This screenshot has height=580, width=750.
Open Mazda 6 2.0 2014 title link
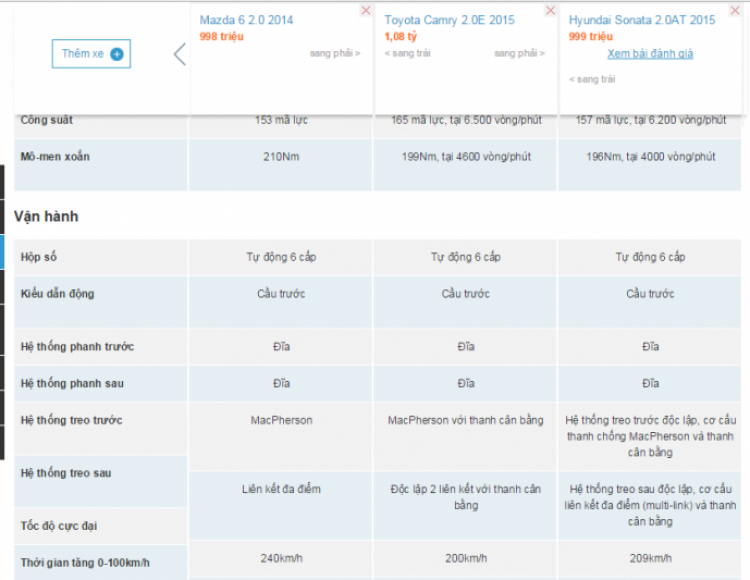click(x=246, y=20)
